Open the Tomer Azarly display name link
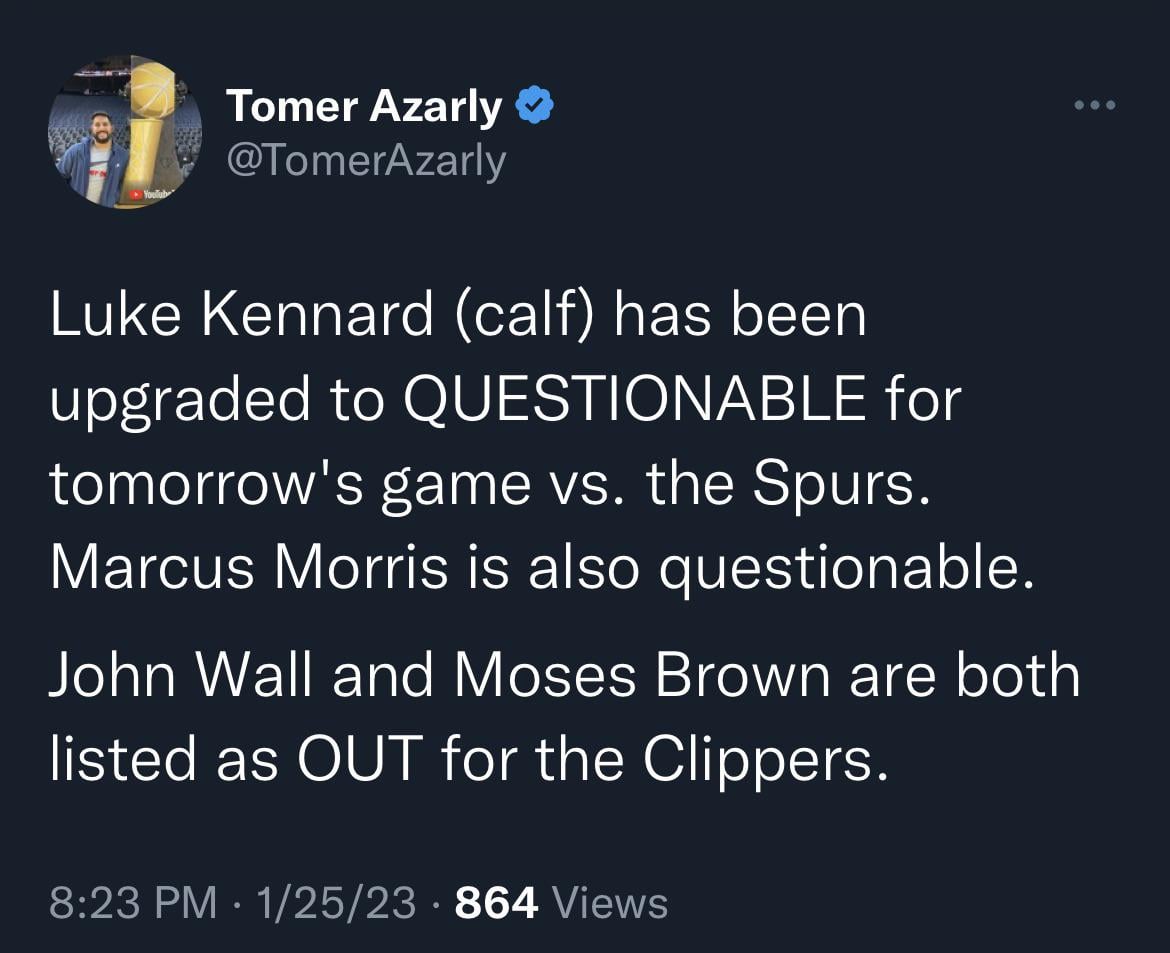Screen dimensions: 1170x953 click(364, 106)
